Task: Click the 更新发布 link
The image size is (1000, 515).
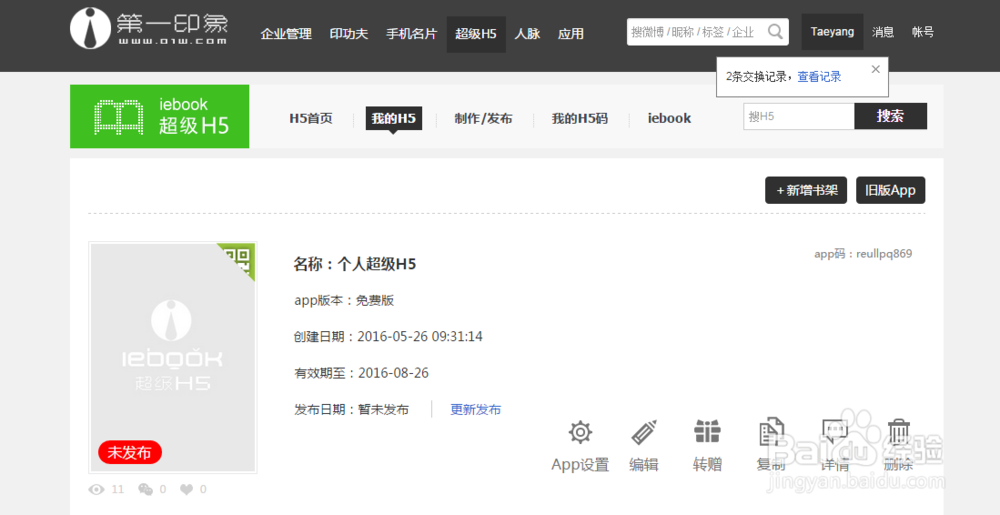Action: click(476, 410)
